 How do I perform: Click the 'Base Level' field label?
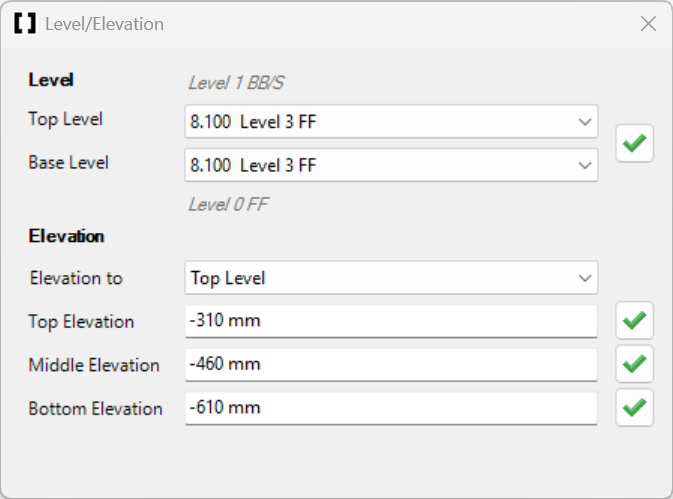point(69,163)
